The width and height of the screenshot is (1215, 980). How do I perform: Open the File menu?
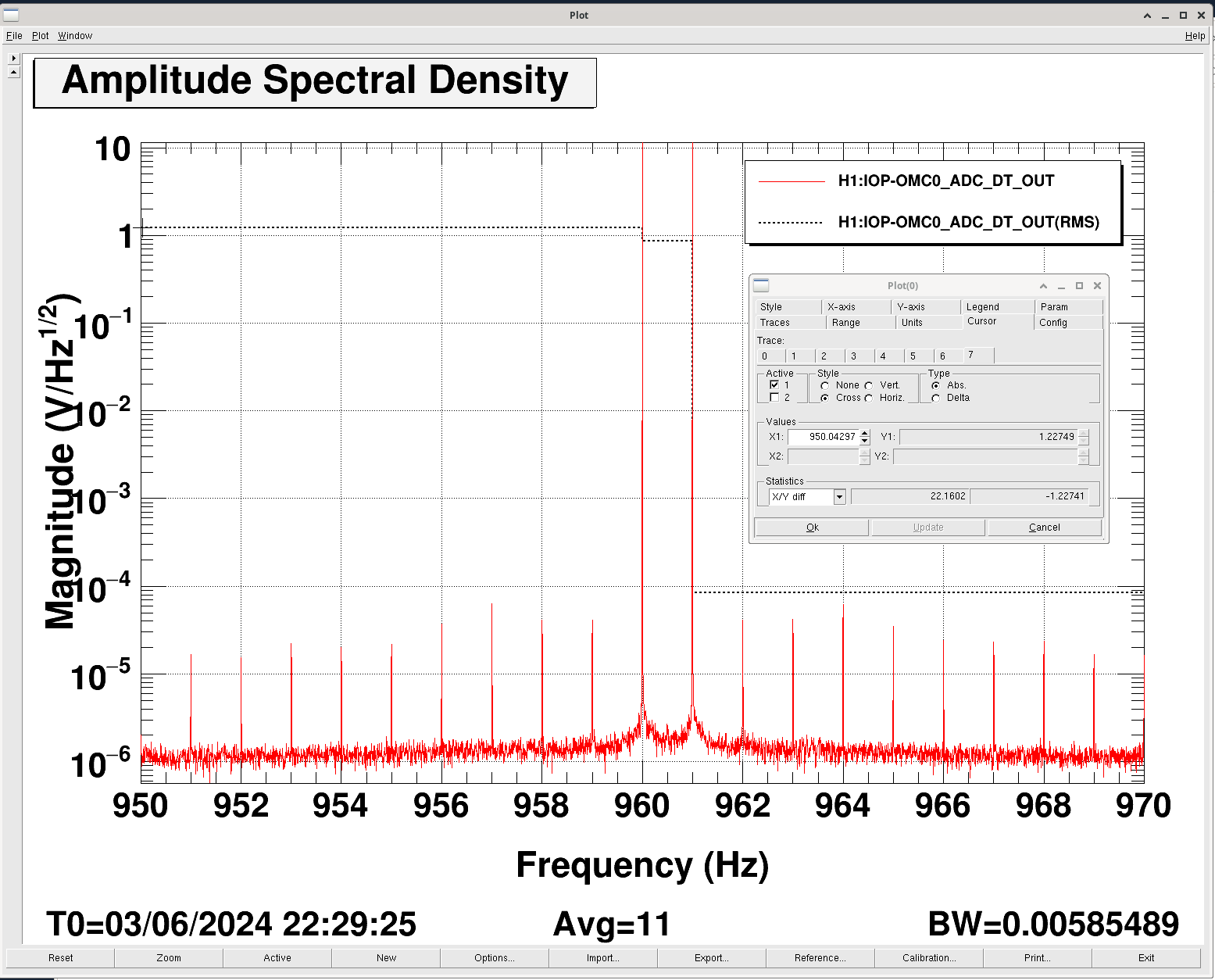[x=14, y=36]
